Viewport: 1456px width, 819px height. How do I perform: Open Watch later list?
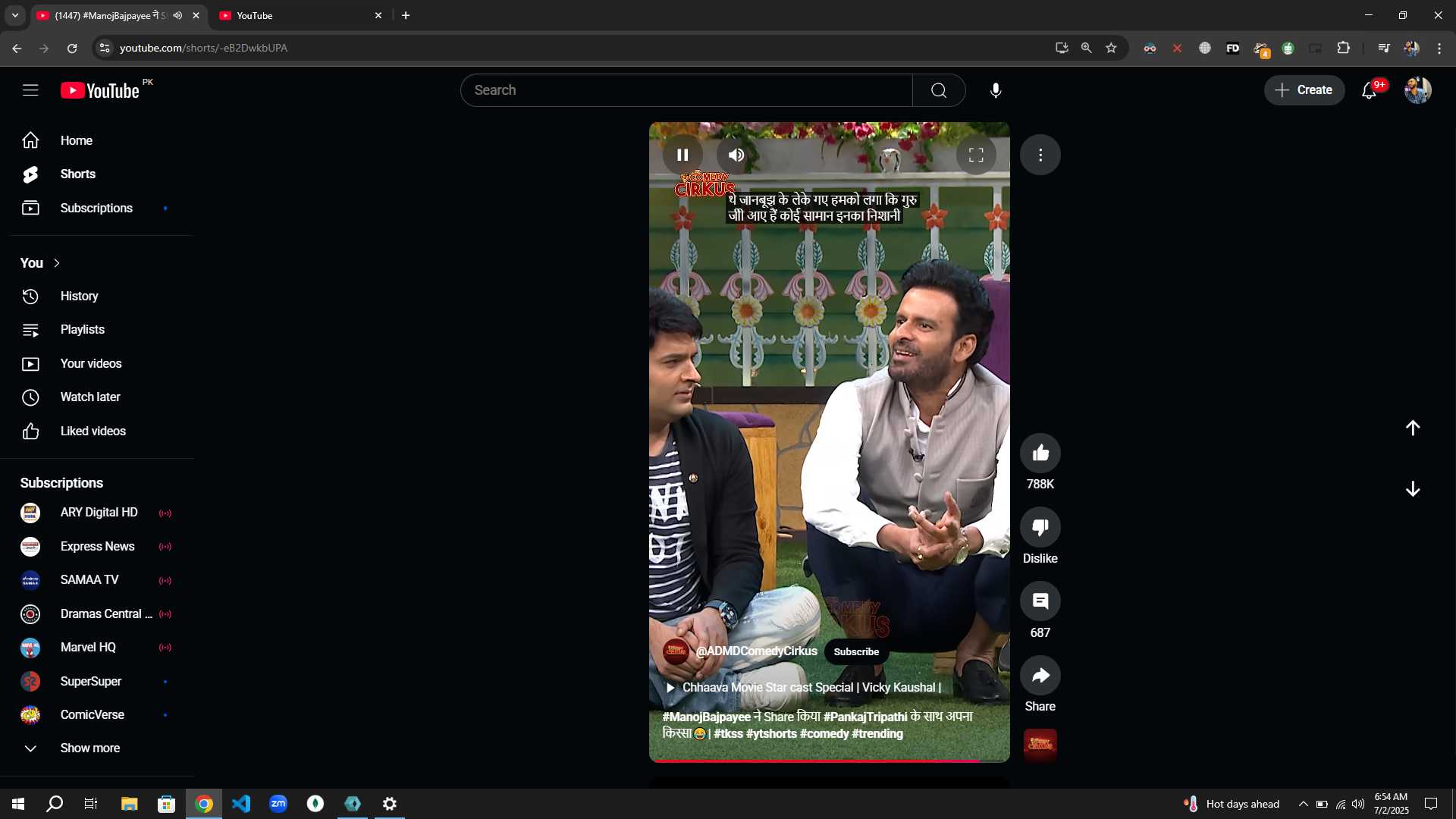[97, 397]
